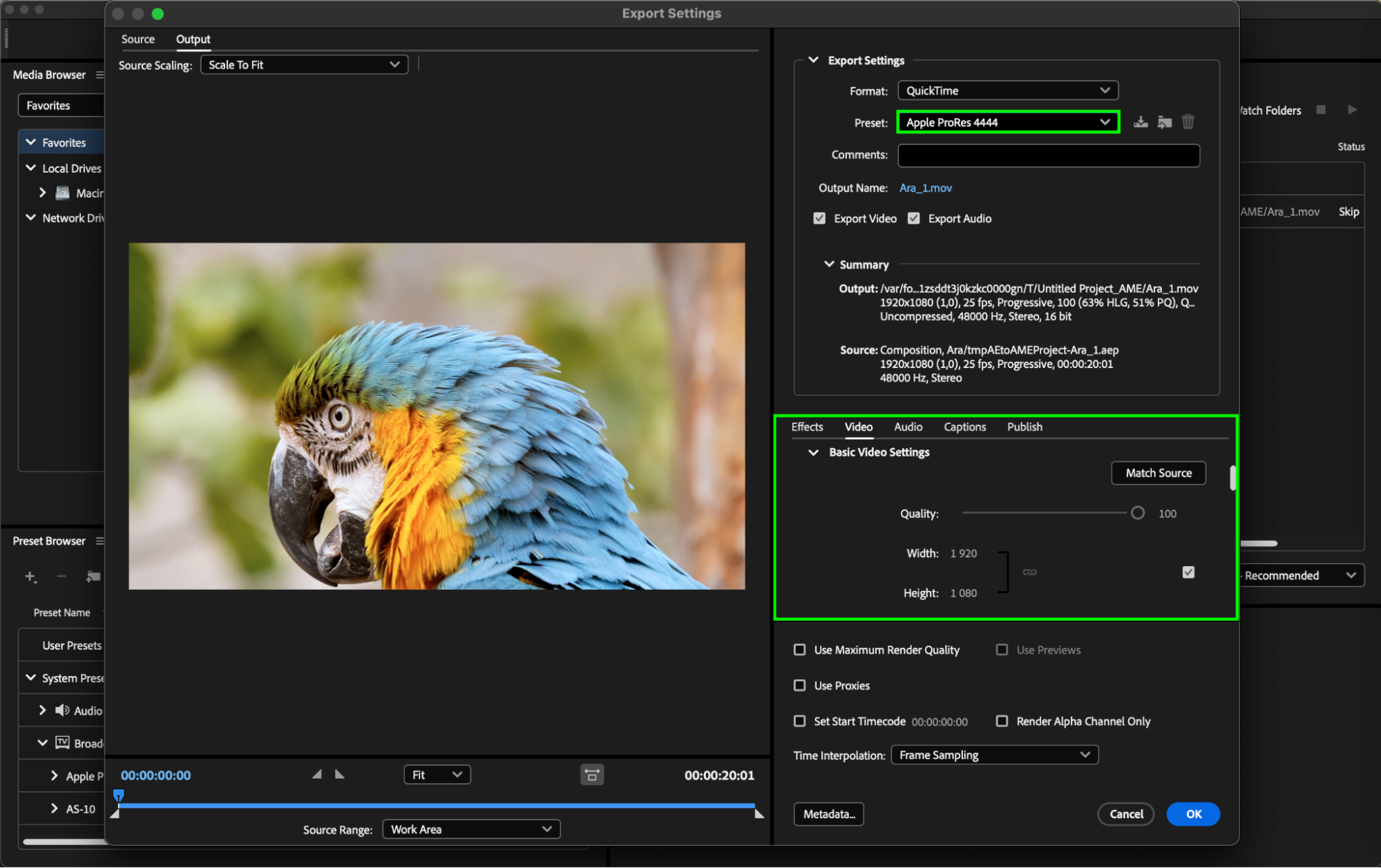The height and width of the screenshot is (868, 1381).
Task: Click the Set In Point marker icon
Action: 317,774
